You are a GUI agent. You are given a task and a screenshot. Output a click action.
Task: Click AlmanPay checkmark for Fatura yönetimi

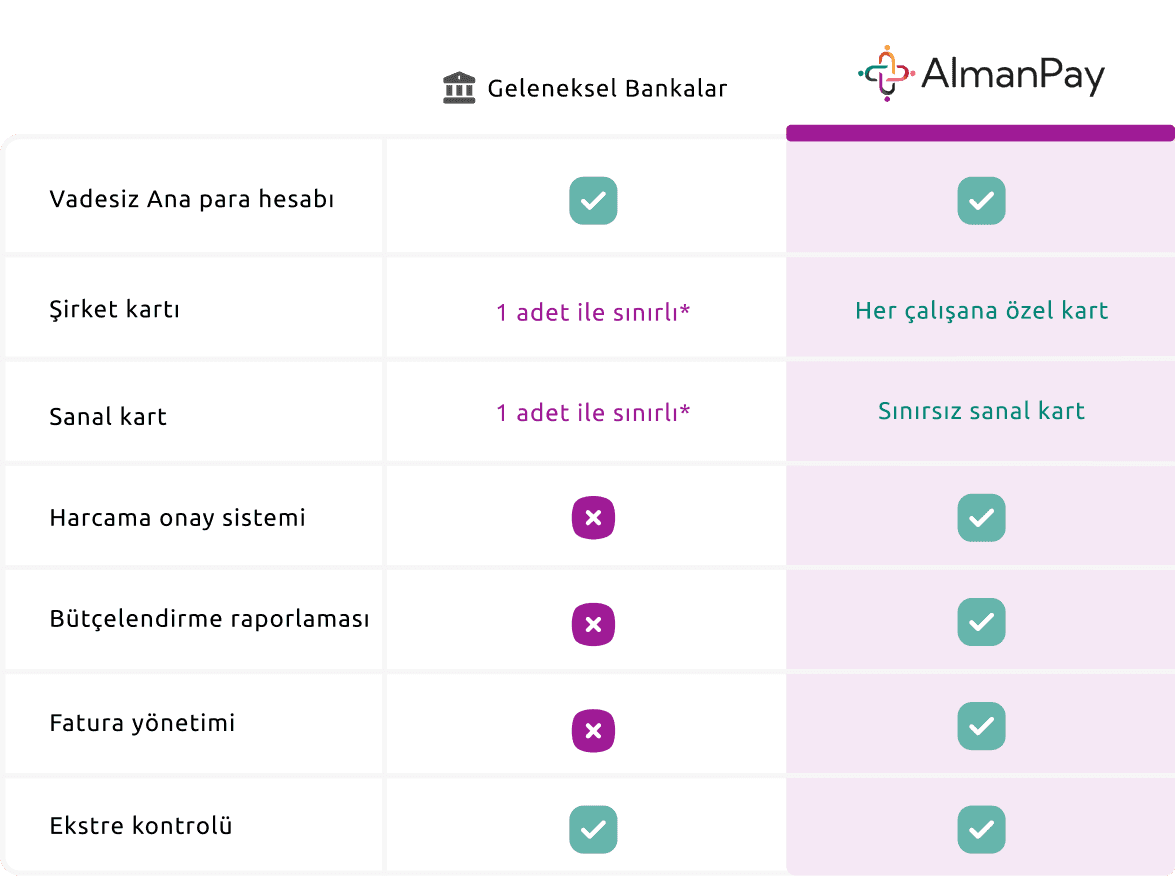(981, 726)
